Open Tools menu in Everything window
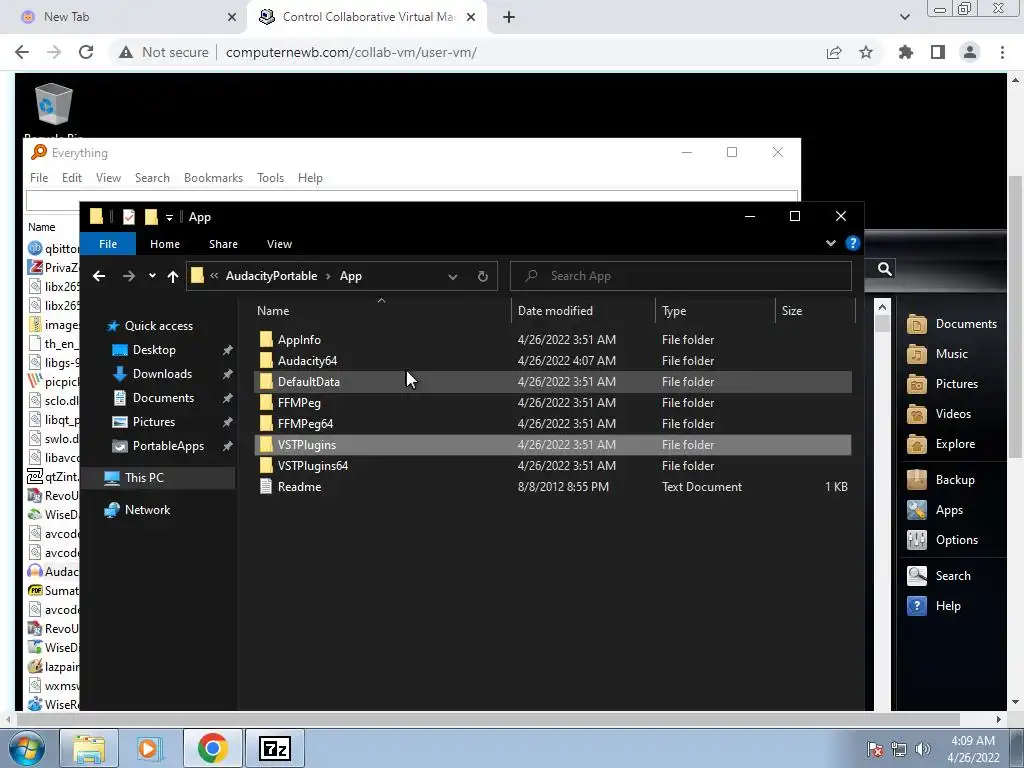Viewport: 1024px width, 768px height. 270,178
